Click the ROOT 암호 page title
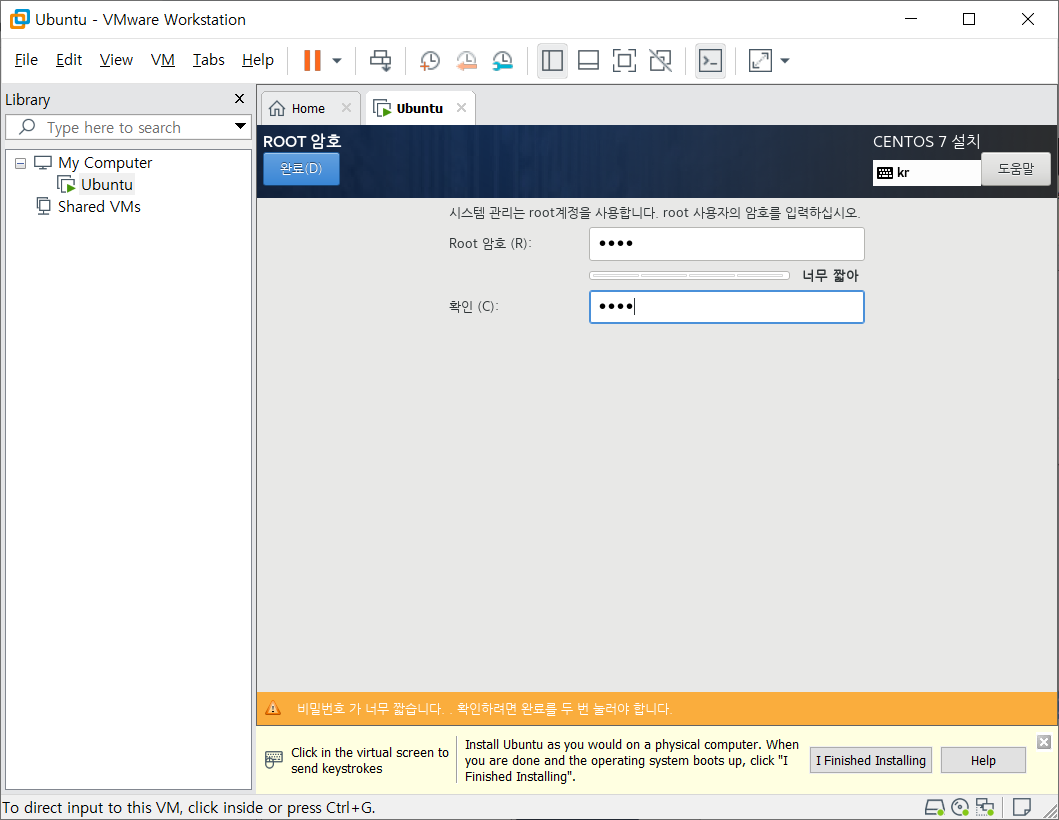This screenshot has width=1059, height=820. tap(302, 141)
